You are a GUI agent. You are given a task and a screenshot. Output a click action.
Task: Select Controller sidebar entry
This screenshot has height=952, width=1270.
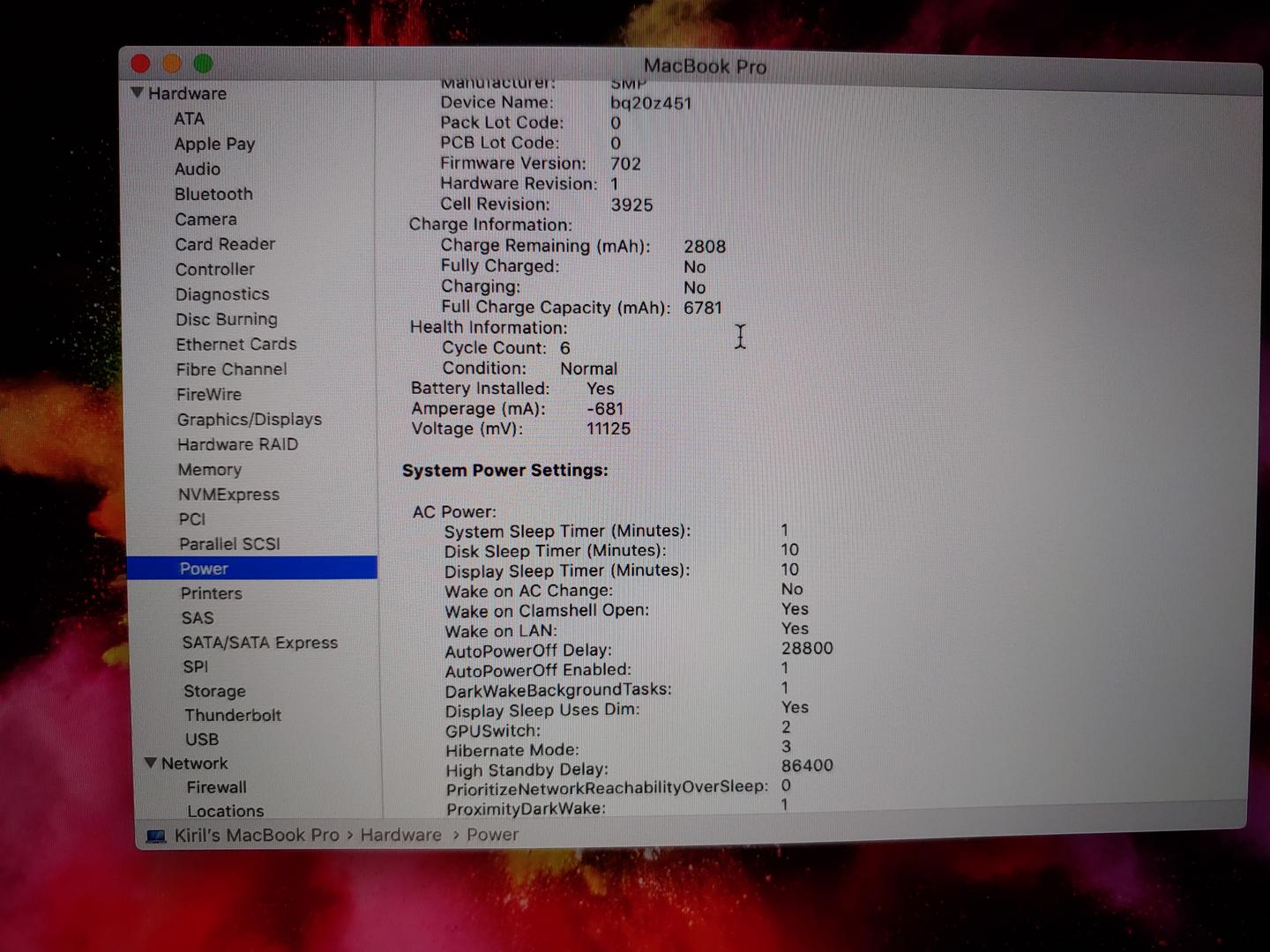(x=214, y=269)
